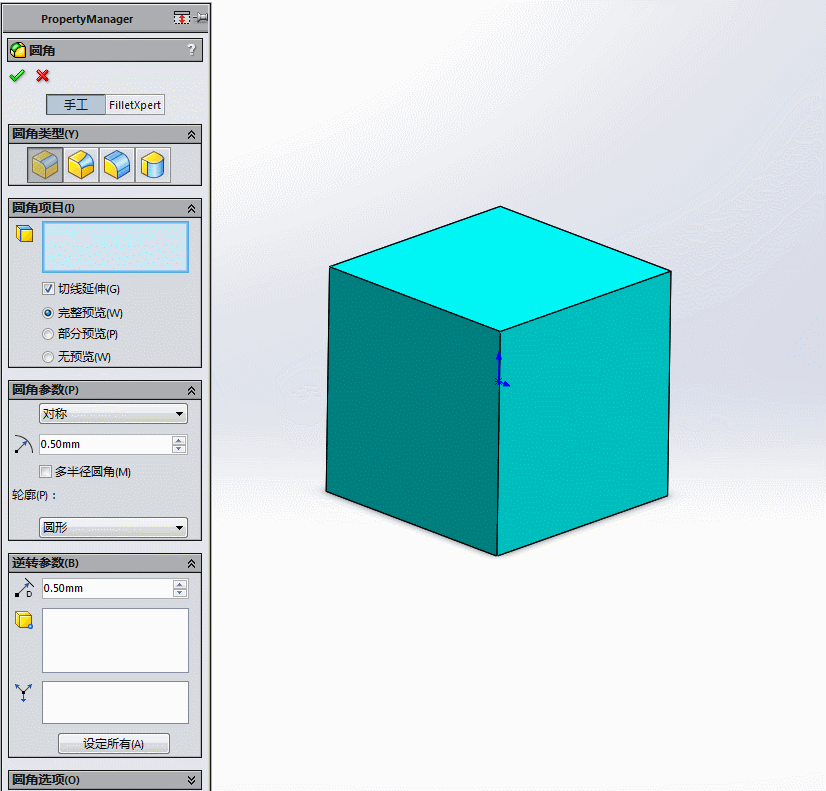Switch to the FilletXpert tab
The height and width of the screenshot is (791, 826).
pos(135,105)
